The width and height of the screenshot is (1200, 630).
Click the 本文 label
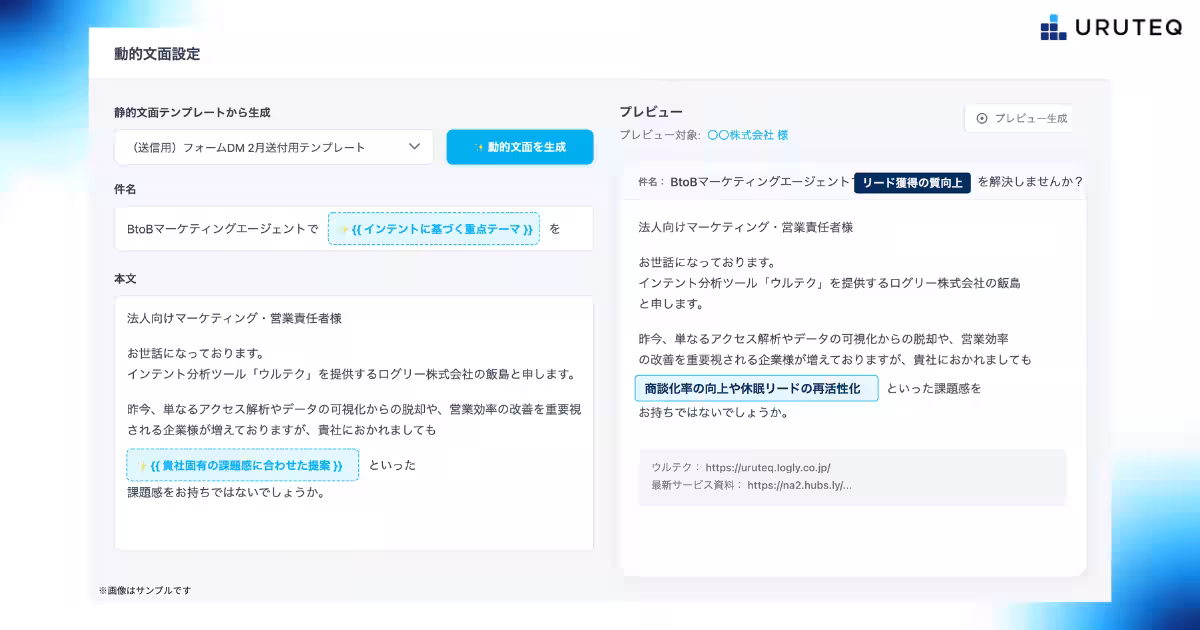tap(125, 278)
